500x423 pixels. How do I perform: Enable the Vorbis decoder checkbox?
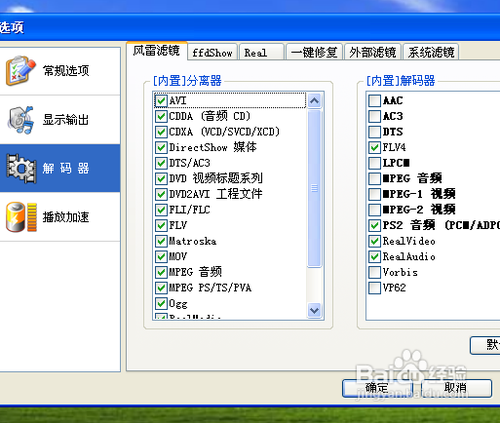(375, 272)
